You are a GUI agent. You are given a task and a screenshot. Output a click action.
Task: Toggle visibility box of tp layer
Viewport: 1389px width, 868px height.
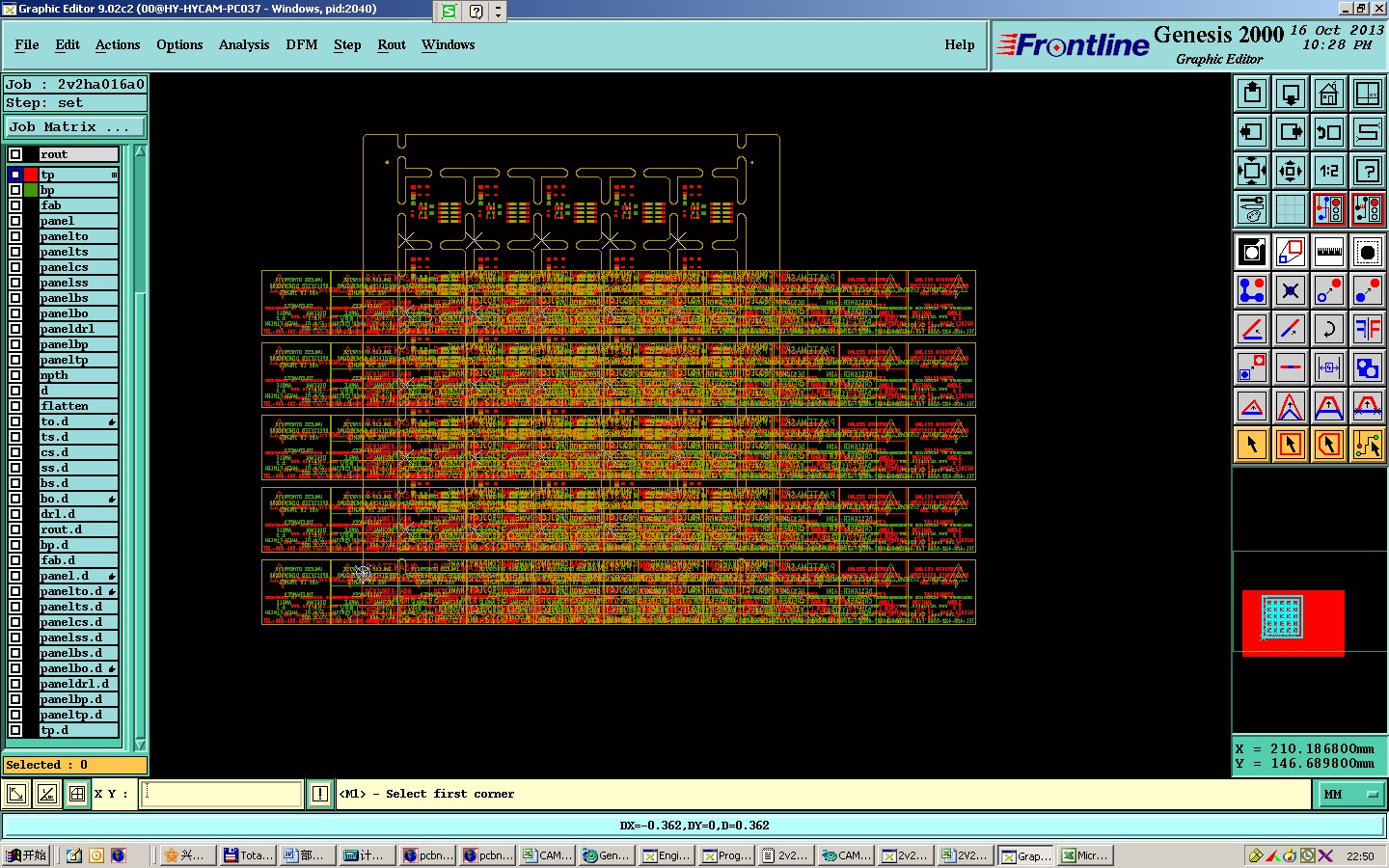15,175
